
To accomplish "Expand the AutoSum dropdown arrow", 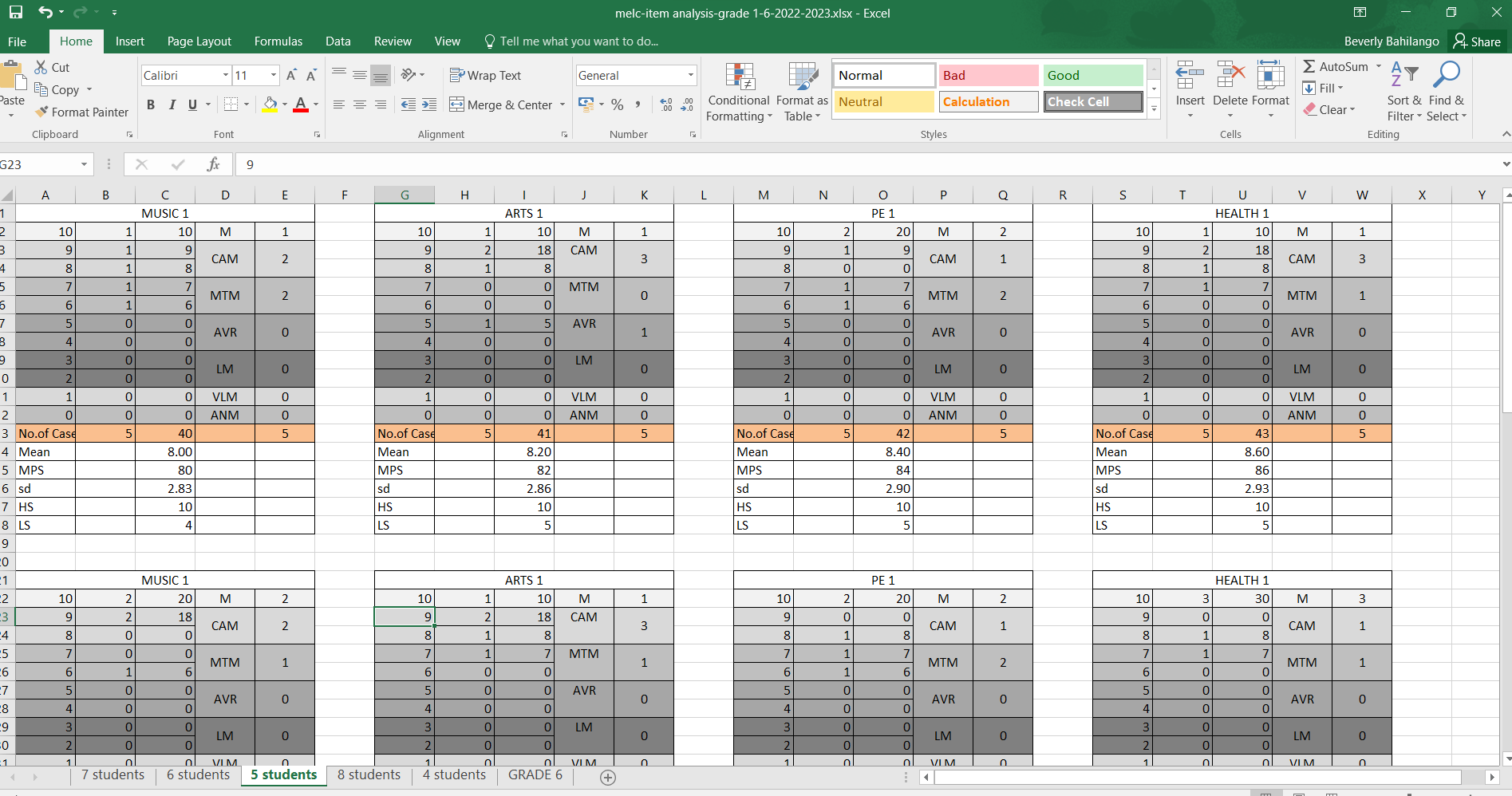I will 1378,67.
